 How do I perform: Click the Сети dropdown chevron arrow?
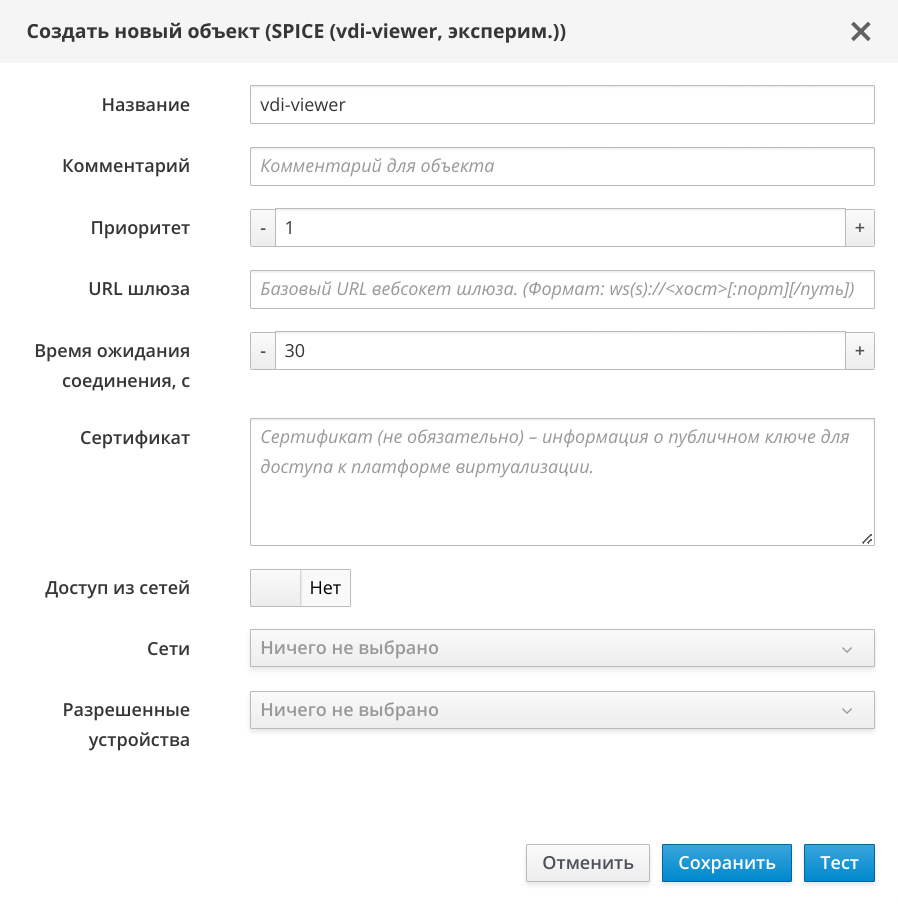point(847,649)
